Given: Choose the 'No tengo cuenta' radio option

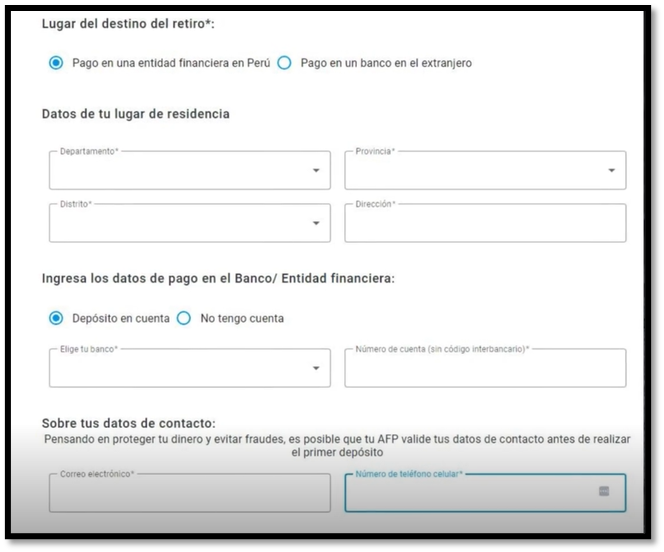Looking at the screenshot, I should 184,318.
